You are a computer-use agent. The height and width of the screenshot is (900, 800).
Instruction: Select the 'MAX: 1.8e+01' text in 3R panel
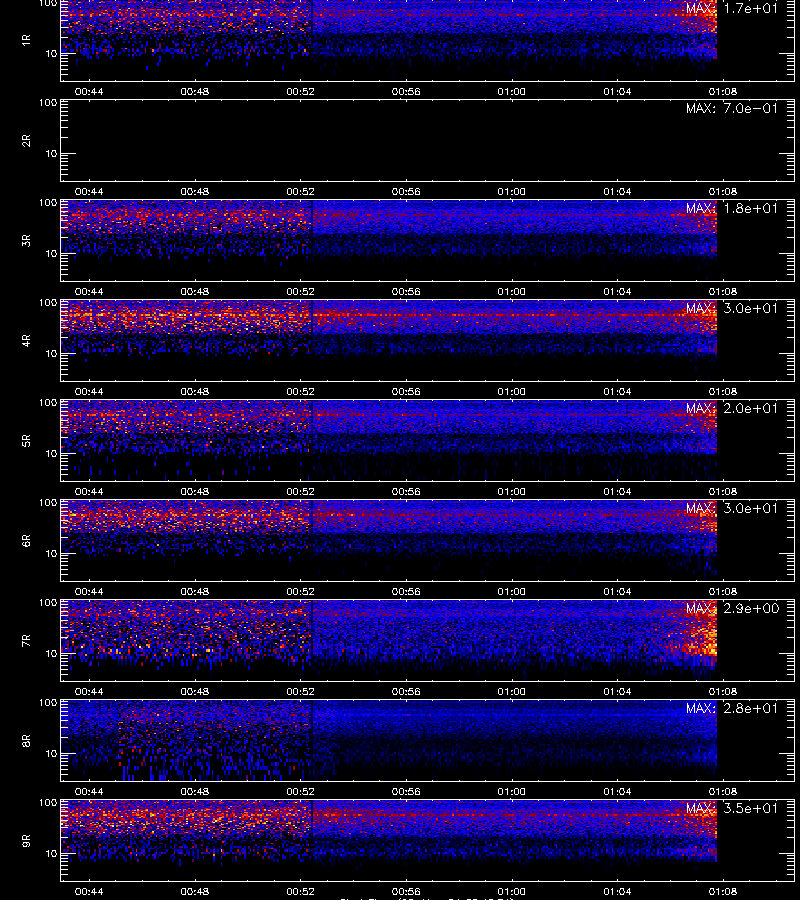pos(732,208)
